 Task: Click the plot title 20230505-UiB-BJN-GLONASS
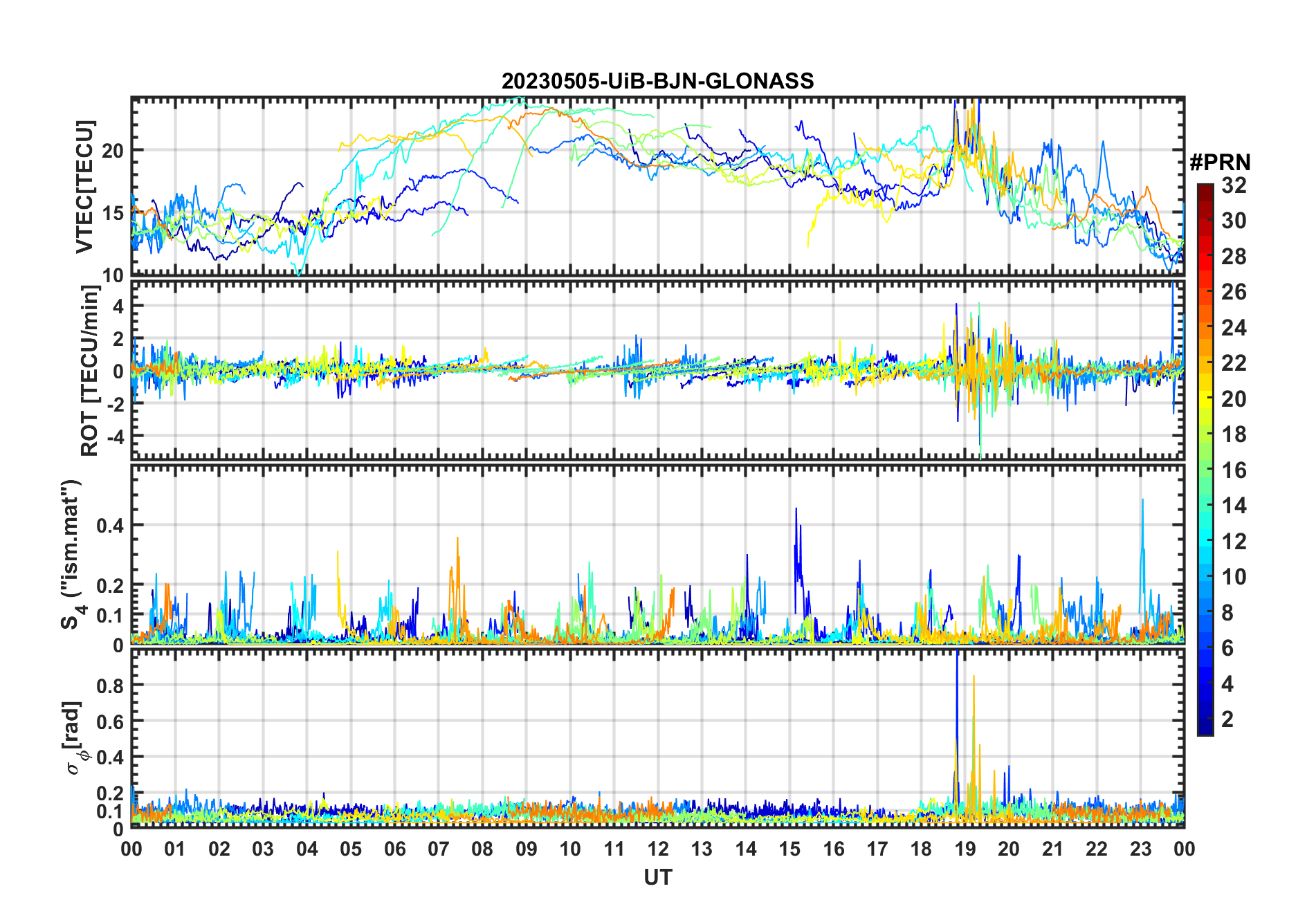(657, 82)
